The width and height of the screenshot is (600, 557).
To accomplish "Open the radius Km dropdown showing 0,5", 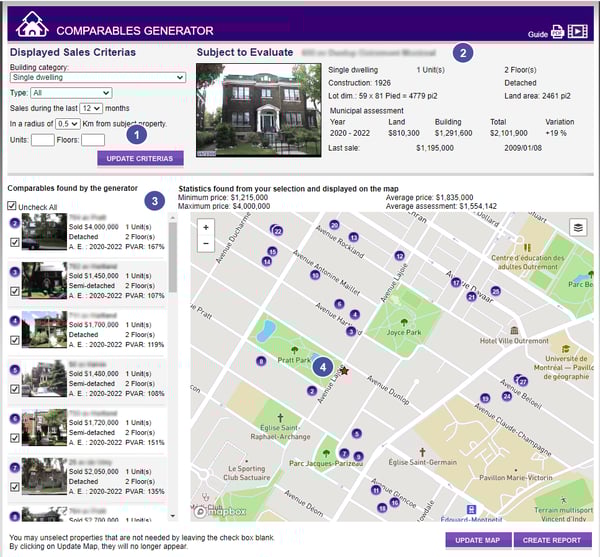I will (68, 124).
